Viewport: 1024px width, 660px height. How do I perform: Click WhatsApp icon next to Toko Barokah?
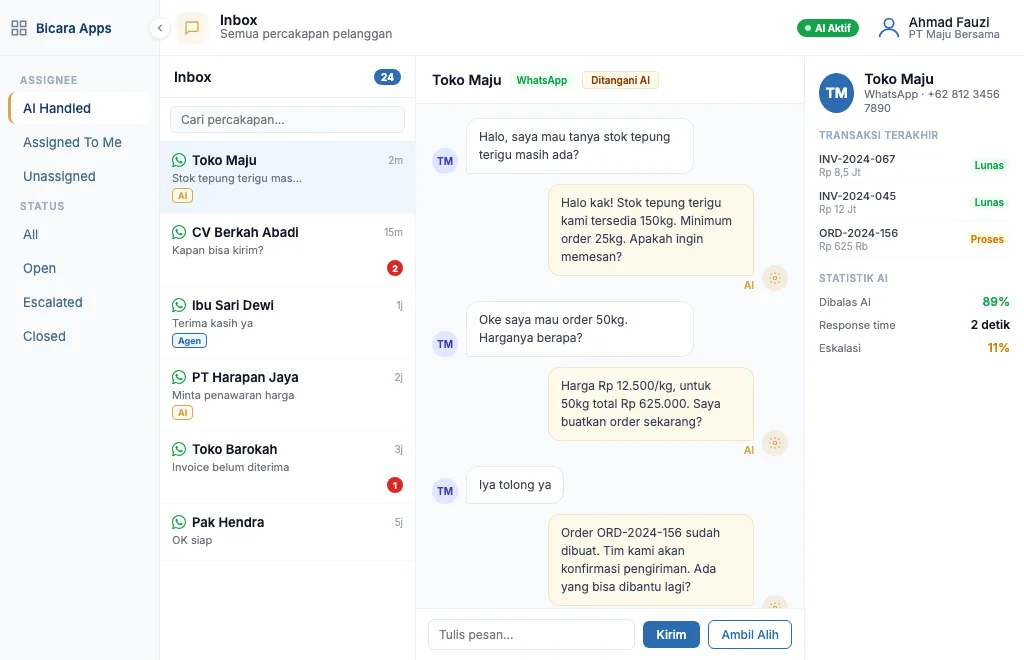[x=179, y=449]
